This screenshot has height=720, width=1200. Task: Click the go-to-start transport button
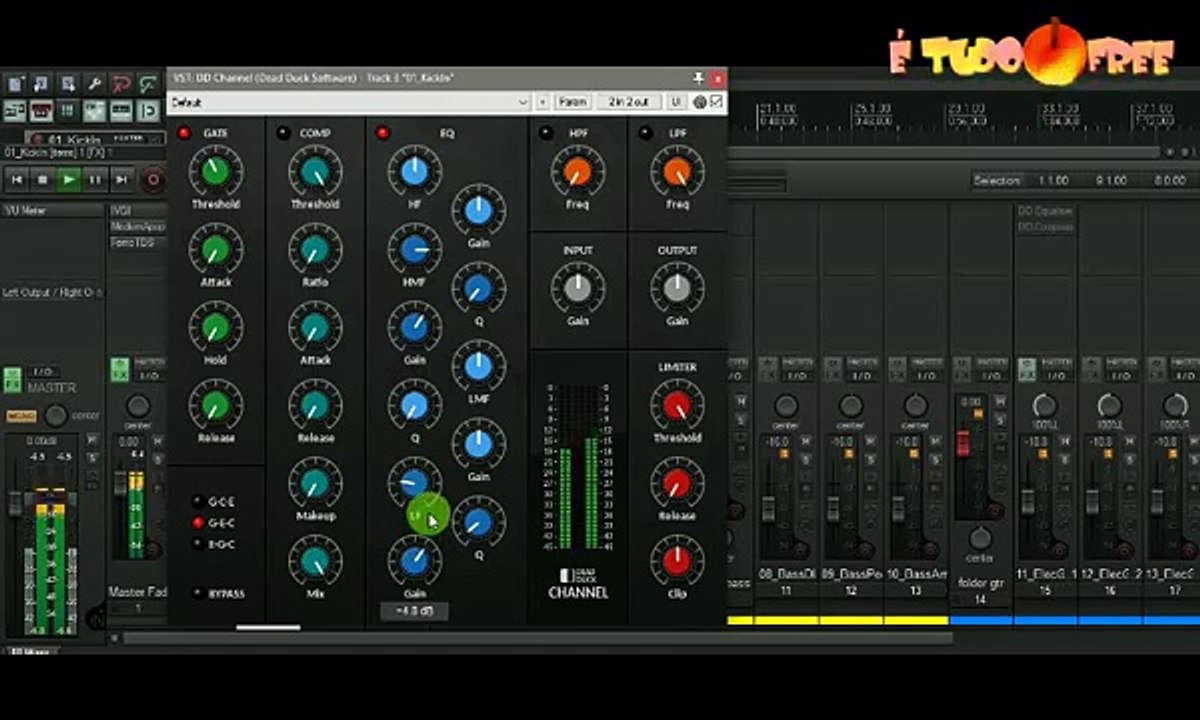(x=16, y=180)
